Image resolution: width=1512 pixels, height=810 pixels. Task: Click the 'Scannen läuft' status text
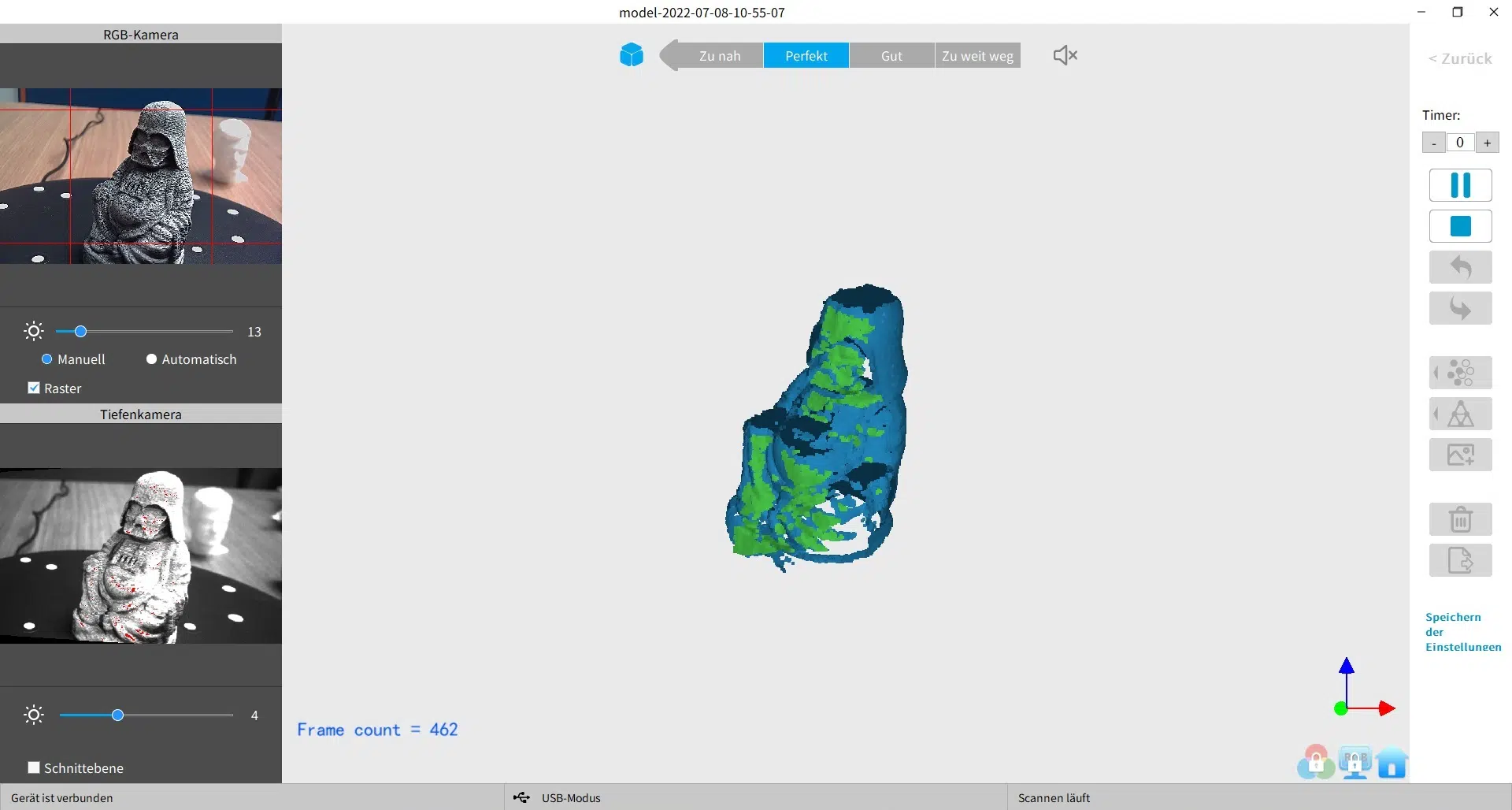click(x=1054, y=797)
